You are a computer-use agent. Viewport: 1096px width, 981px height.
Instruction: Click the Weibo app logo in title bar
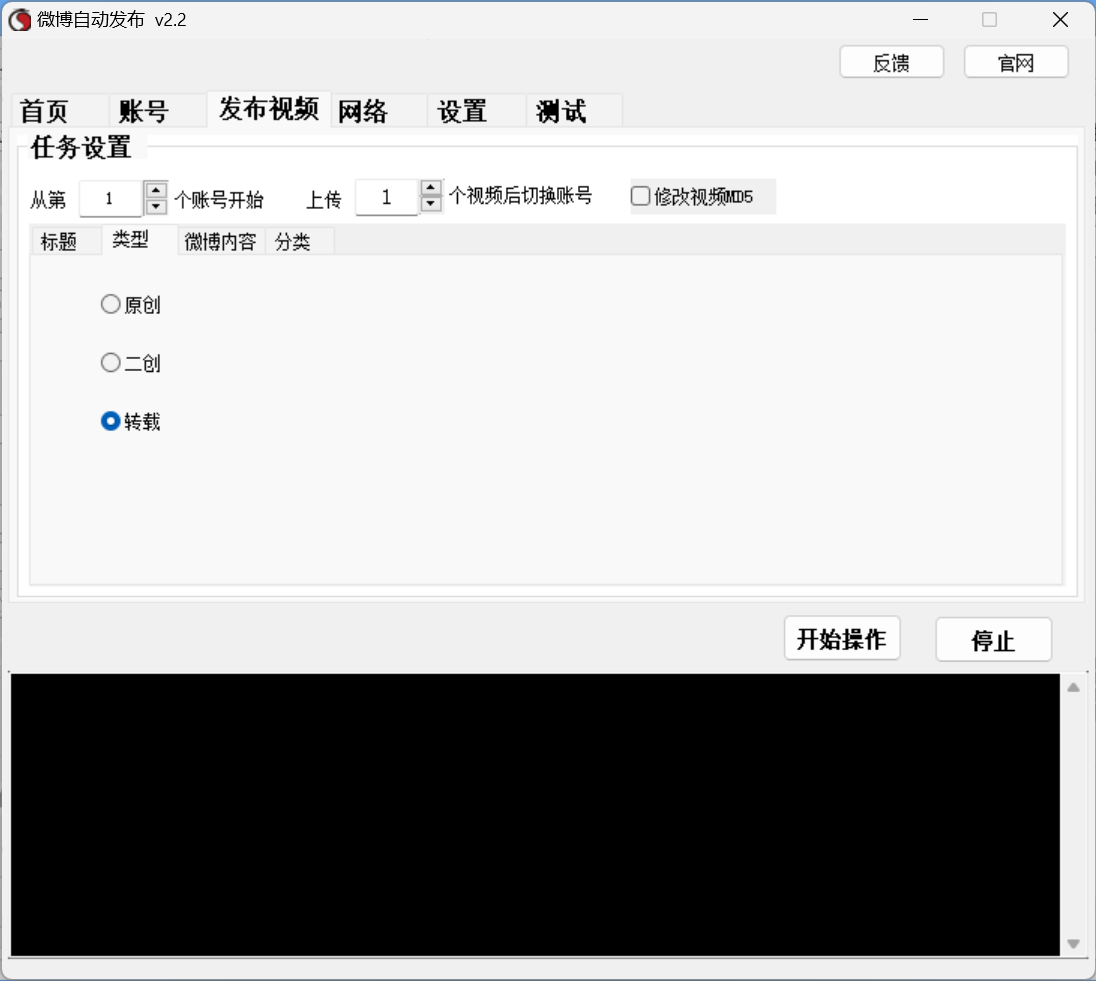coord(20,20)
